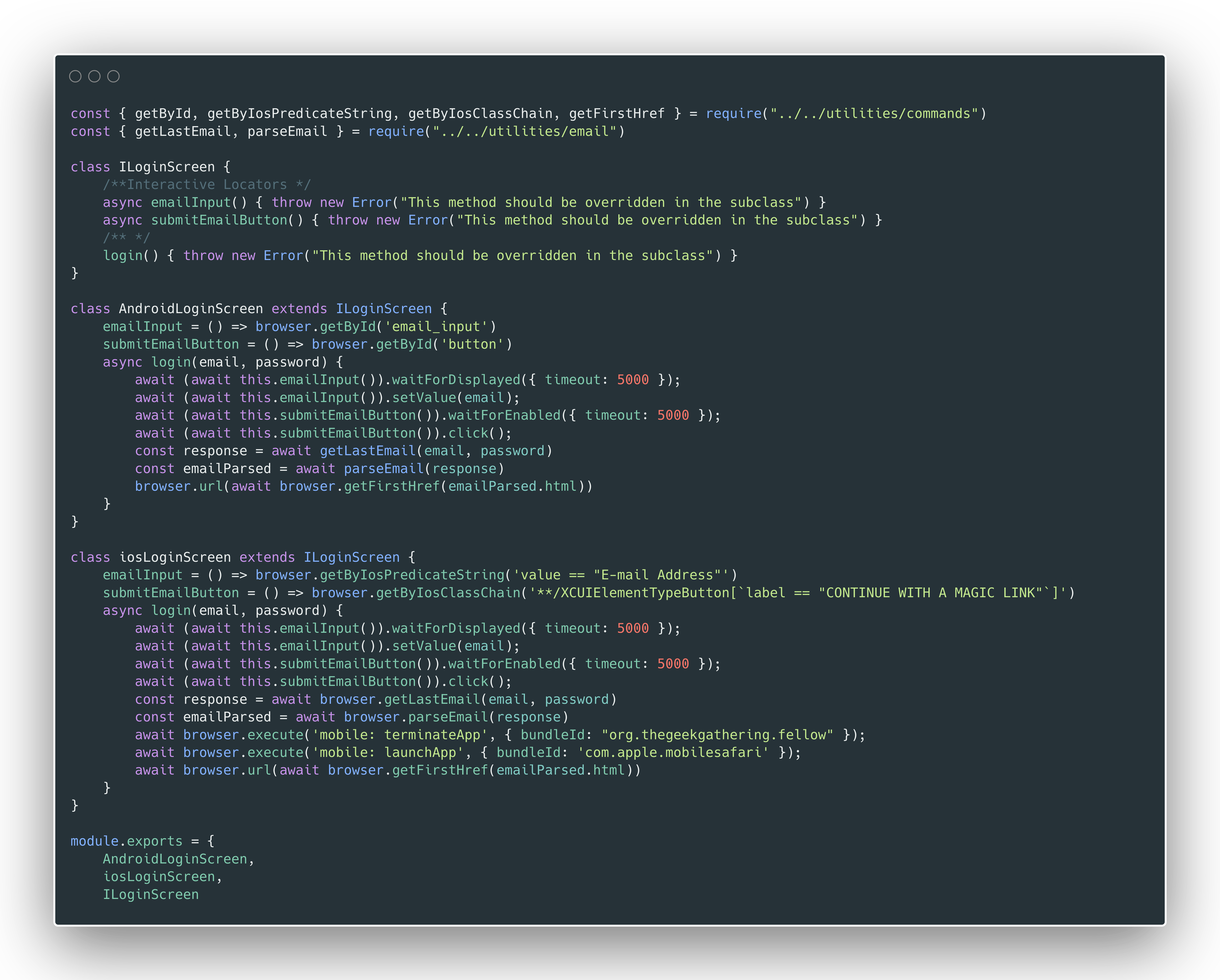Click the 'mobile: terminateApp' string

pos(400,735)
